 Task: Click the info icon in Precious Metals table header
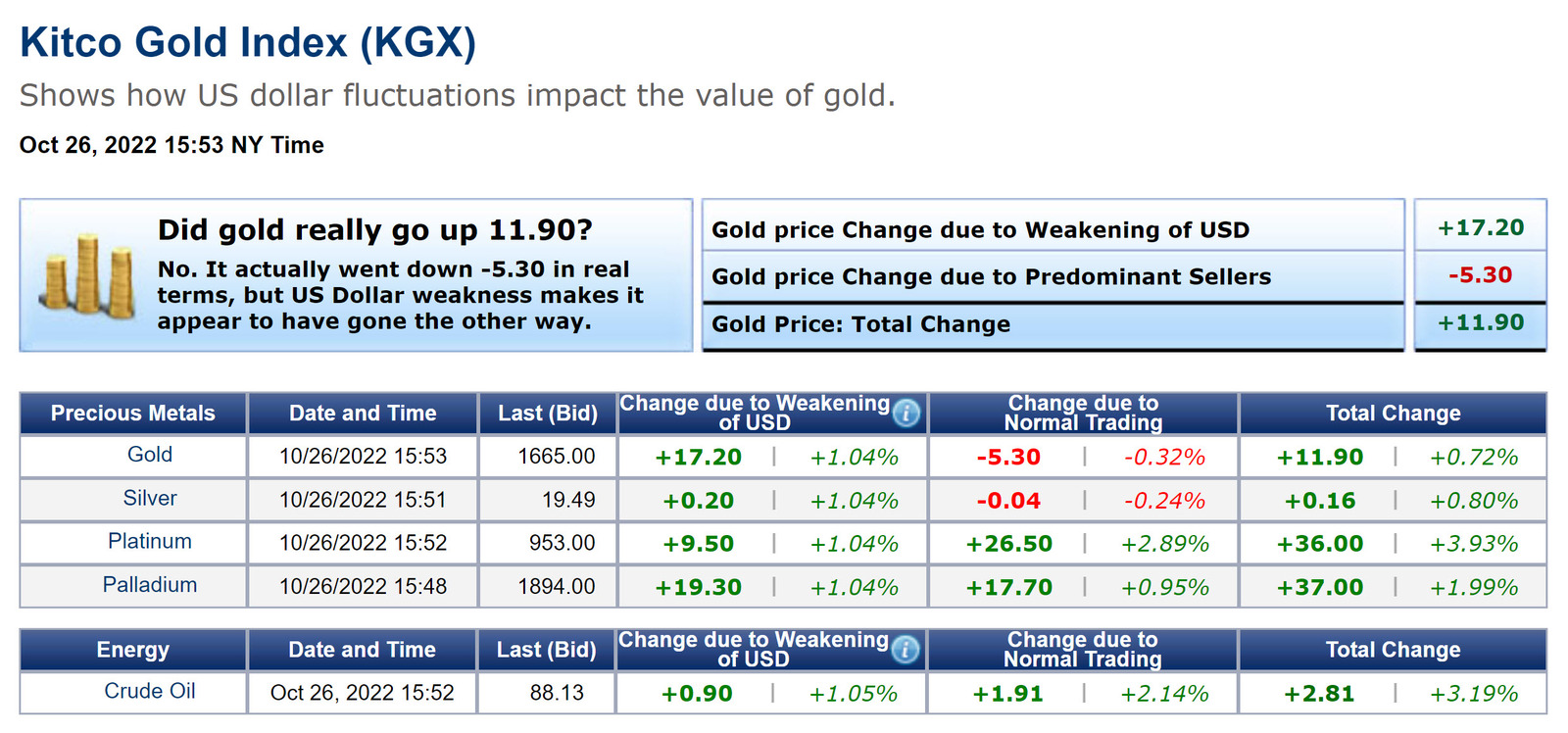coord(906,414)
